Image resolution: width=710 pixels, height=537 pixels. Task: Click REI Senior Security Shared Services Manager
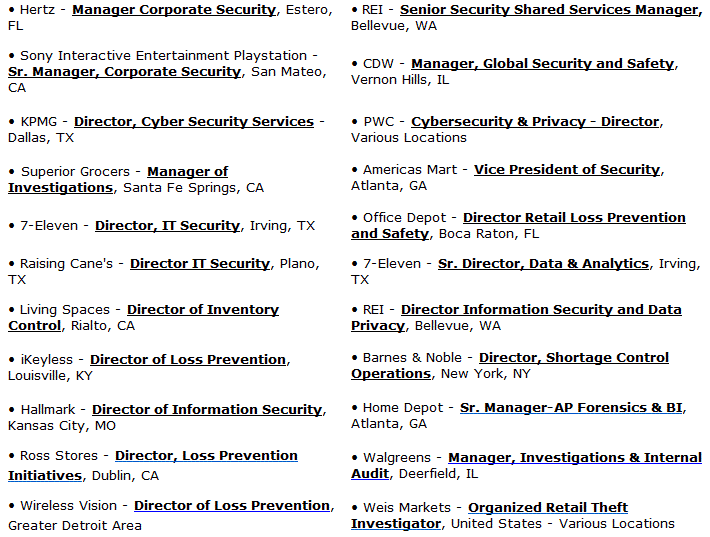click(x=550, y=10)
